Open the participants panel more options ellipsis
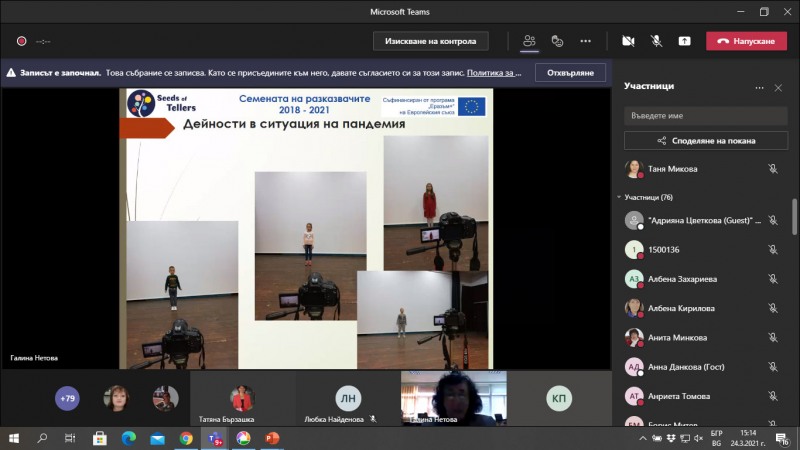Viewport: 800px width, 450px height. pyautogui.click(x=759, y=88)
